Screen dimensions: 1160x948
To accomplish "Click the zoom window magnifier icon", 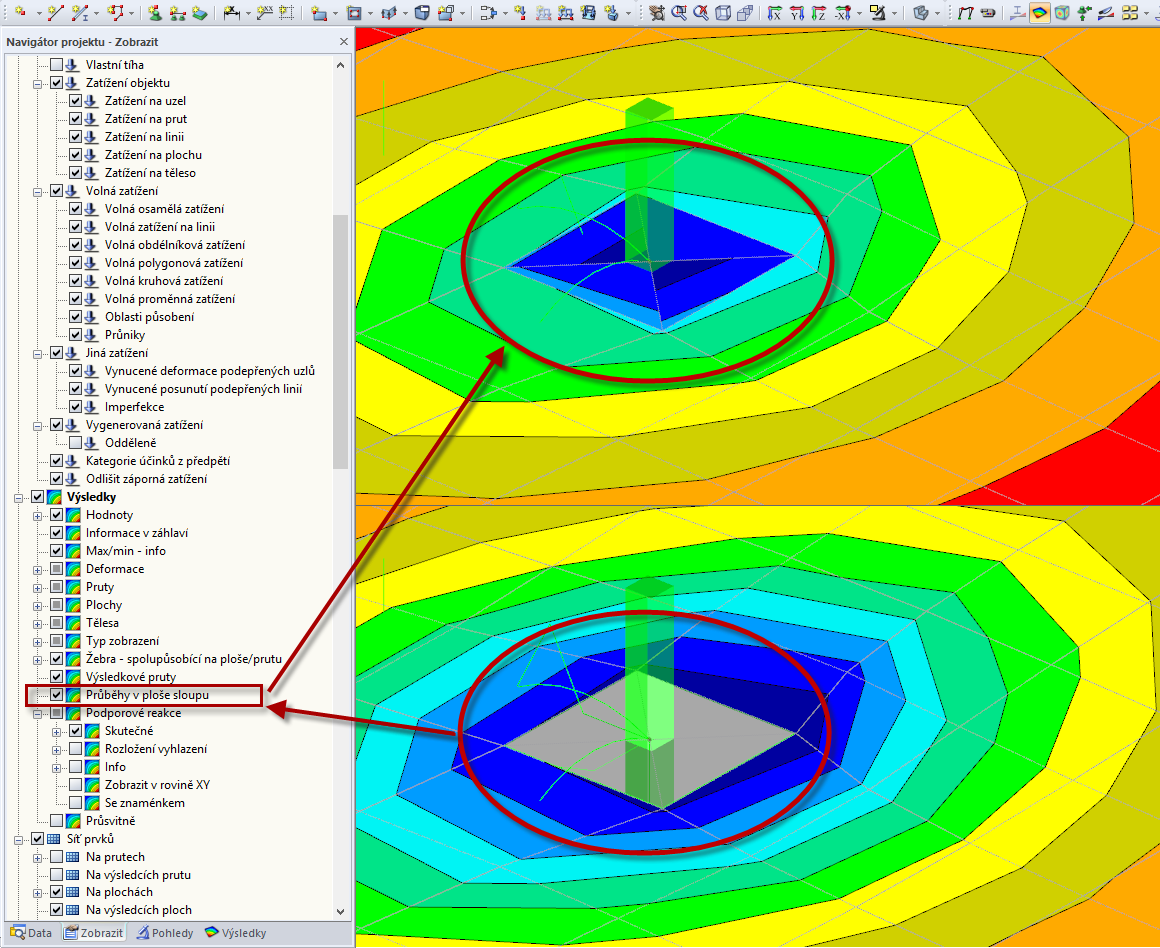I will (x=678, y=12).
